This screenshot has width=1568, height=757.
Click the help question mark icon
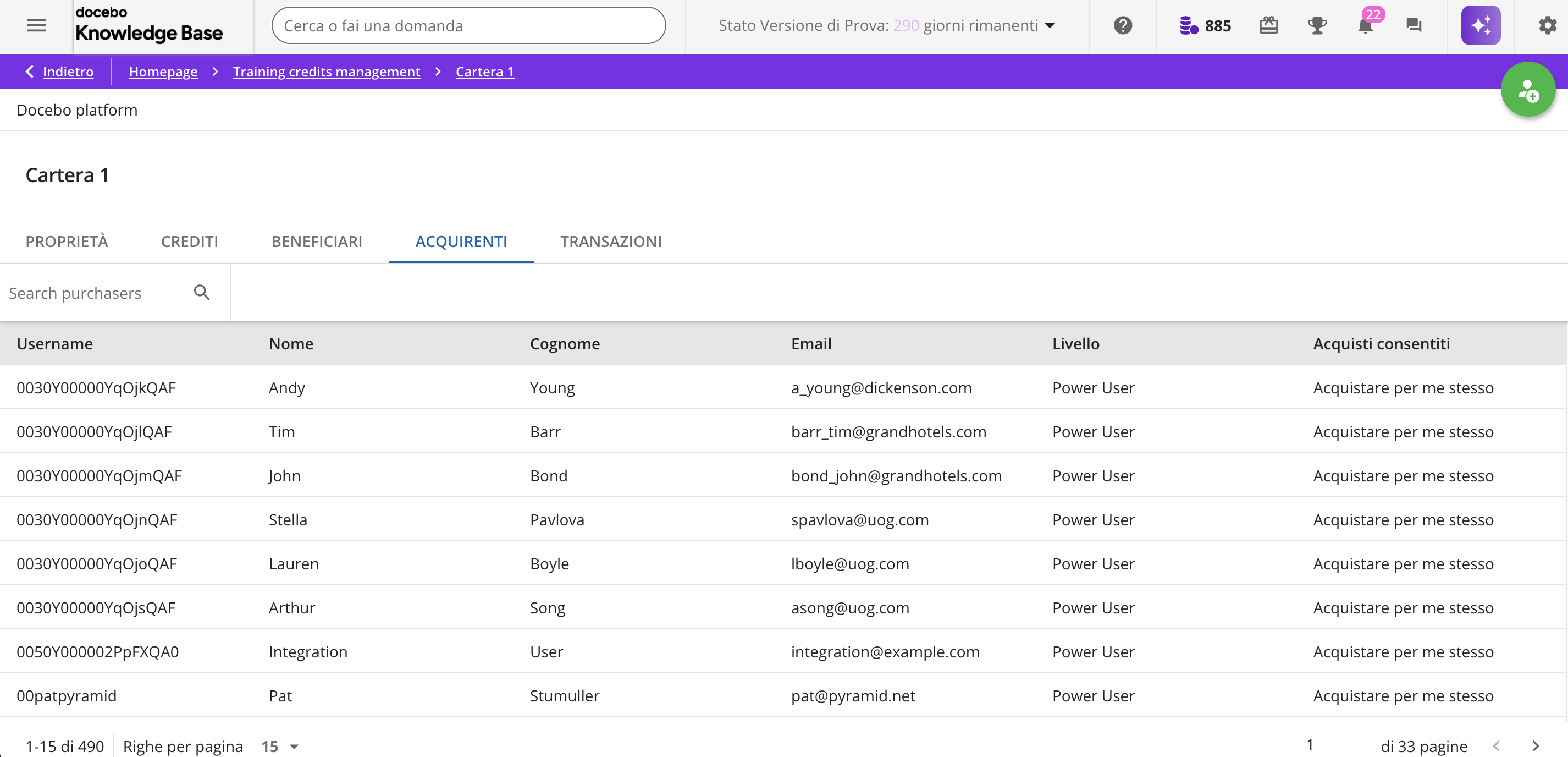pyautogui.click(x=1123, y=25)
